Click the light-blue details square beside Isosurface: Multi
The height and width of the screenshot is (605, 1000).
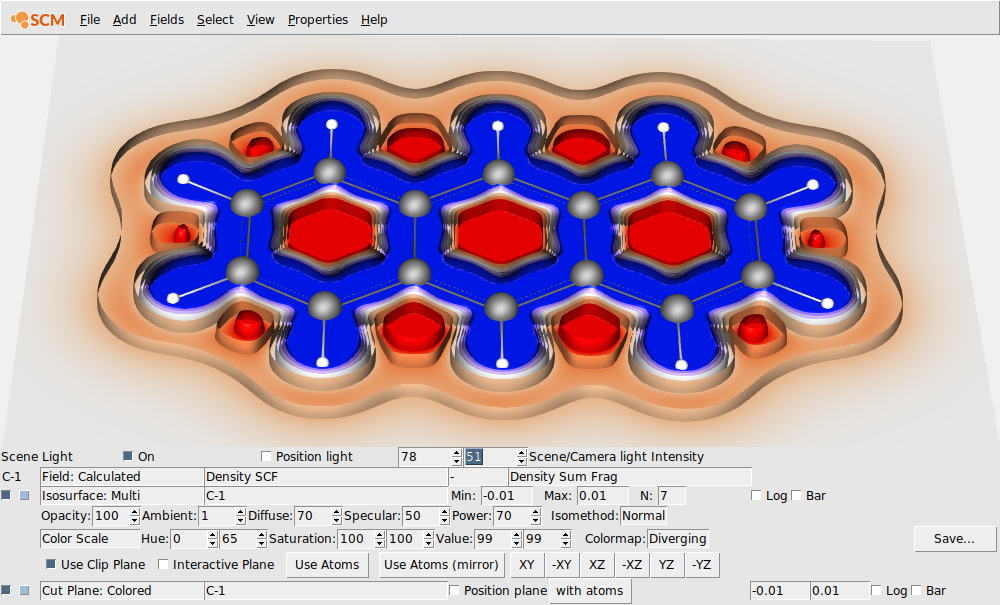click(x=24, y=495)
